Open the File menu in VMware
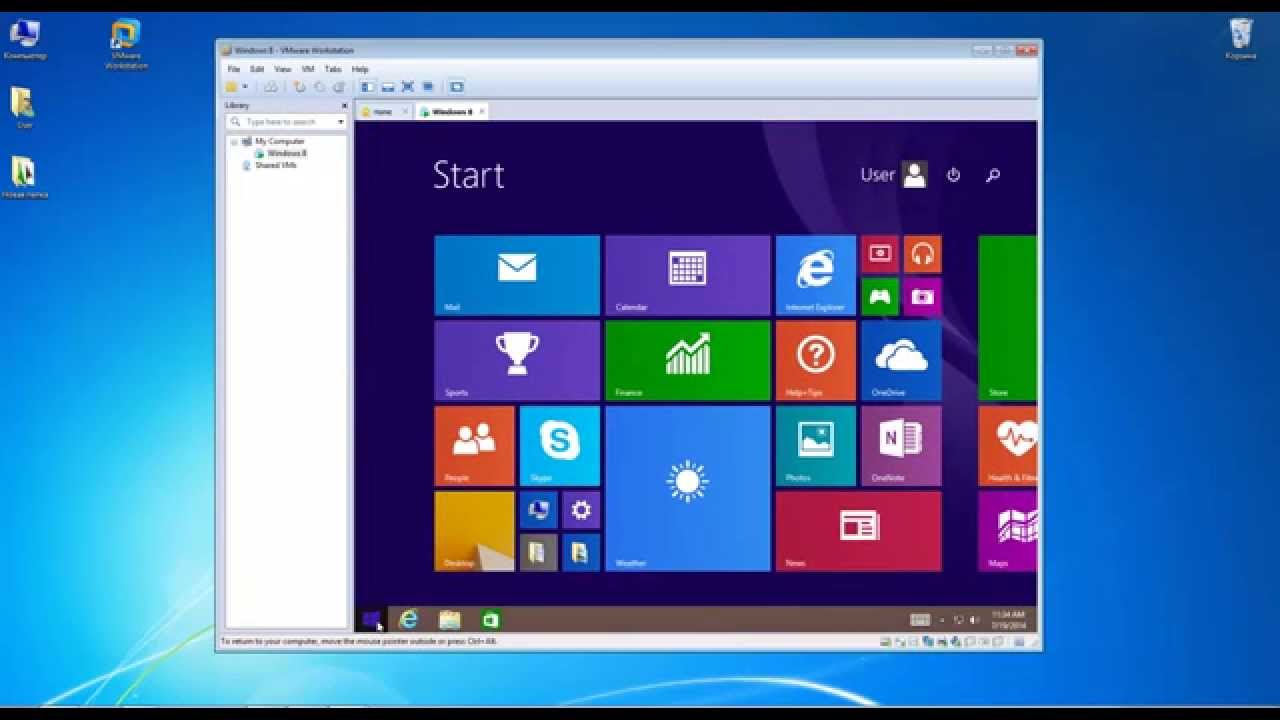This screenshot has height=720, width=1280. tap(233, 69)
